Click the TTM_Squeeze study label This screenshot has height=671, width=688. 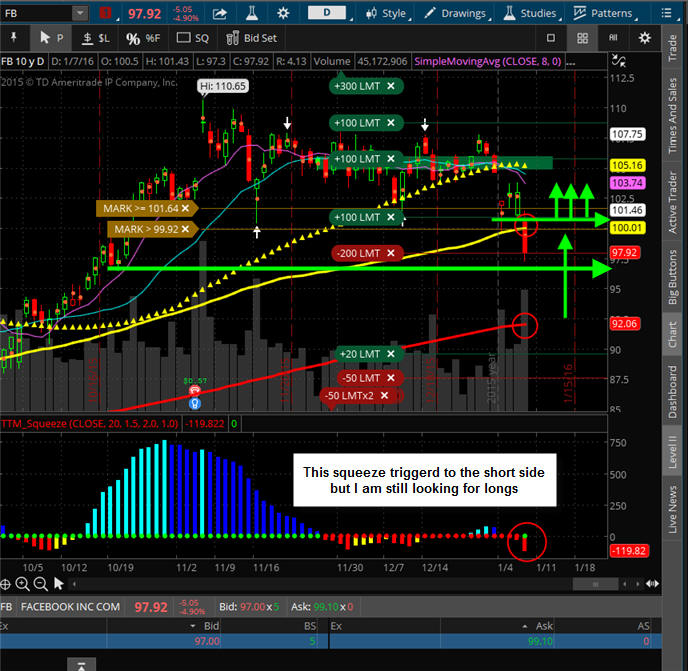(90, 423)
